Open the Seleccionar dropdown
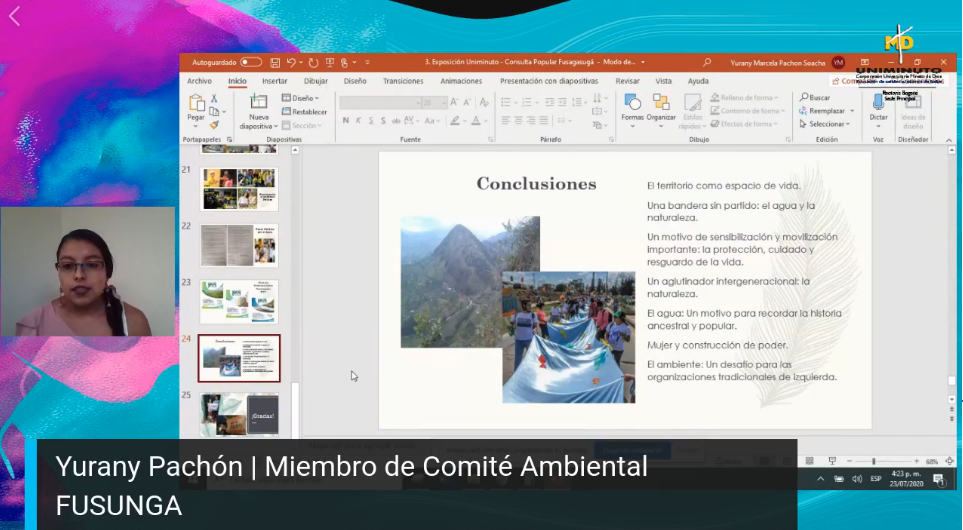The height and width of the screenshot is (530, 963). coord(825,124)
